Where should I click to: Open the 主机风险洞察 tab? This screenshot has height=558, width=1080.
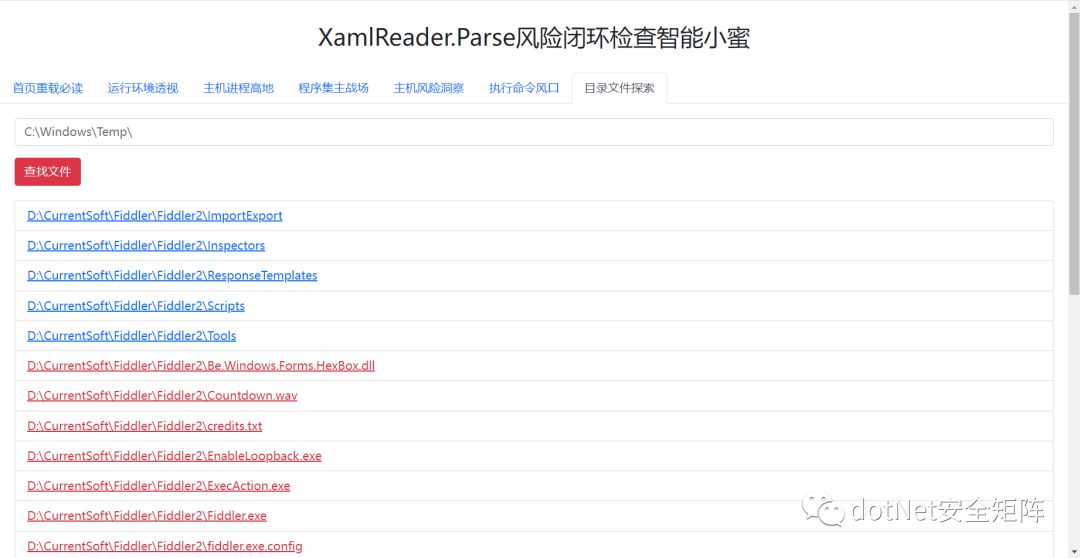pos(428,88)
